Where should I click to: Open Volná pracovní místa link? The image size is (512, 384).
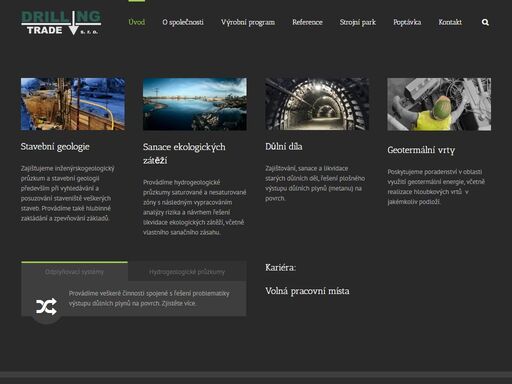[x=307, y=291]
